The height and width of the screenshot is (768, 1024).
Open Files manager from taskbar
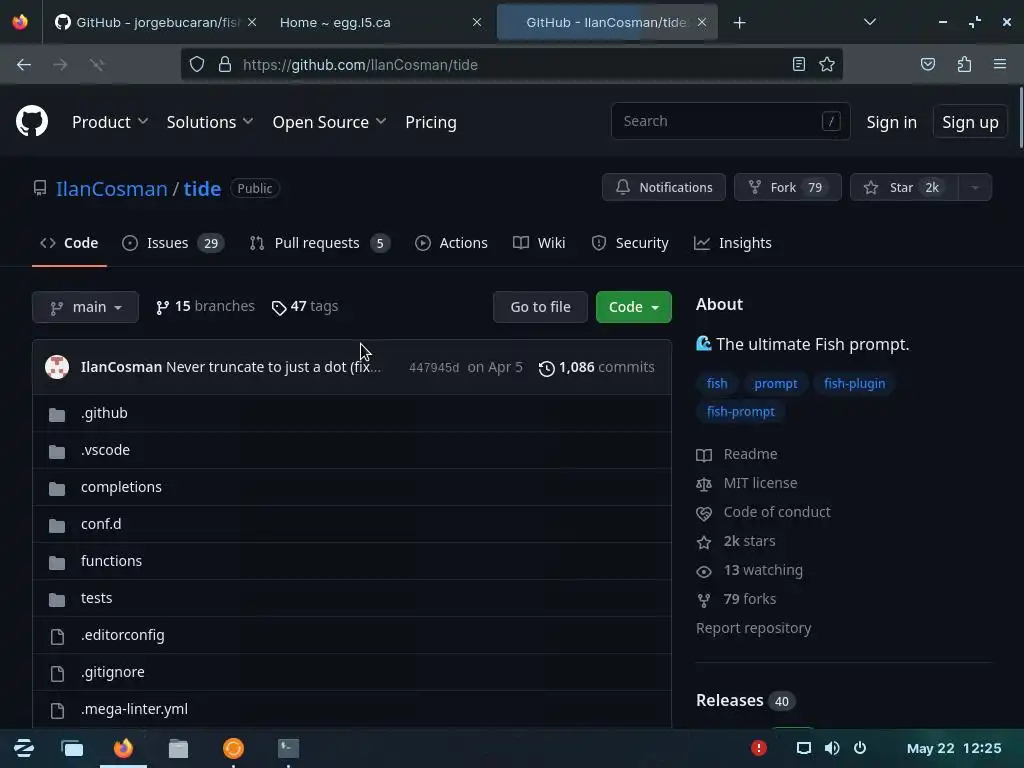(178, 748)
